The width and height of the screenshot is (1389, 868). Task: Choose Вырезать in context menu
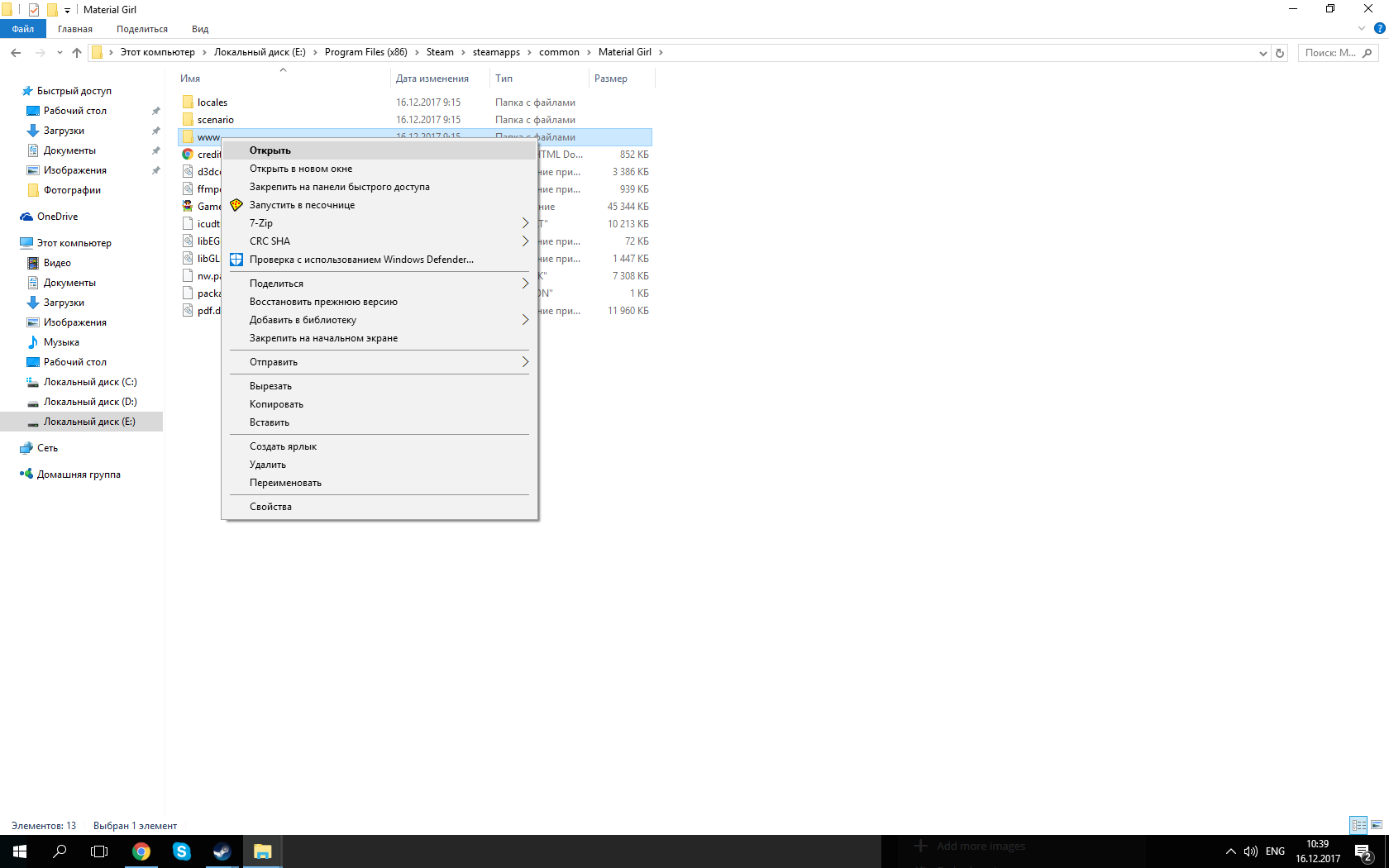(x=379, y=386)
